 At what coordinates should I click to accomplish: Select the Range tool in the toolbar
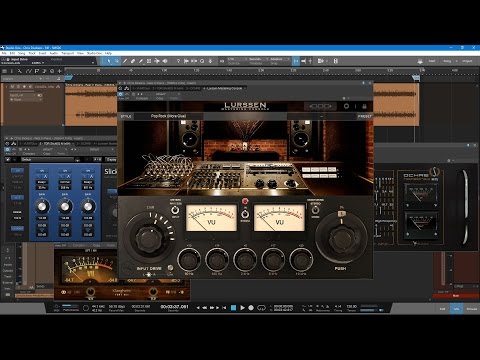click(x=117, y=61)
